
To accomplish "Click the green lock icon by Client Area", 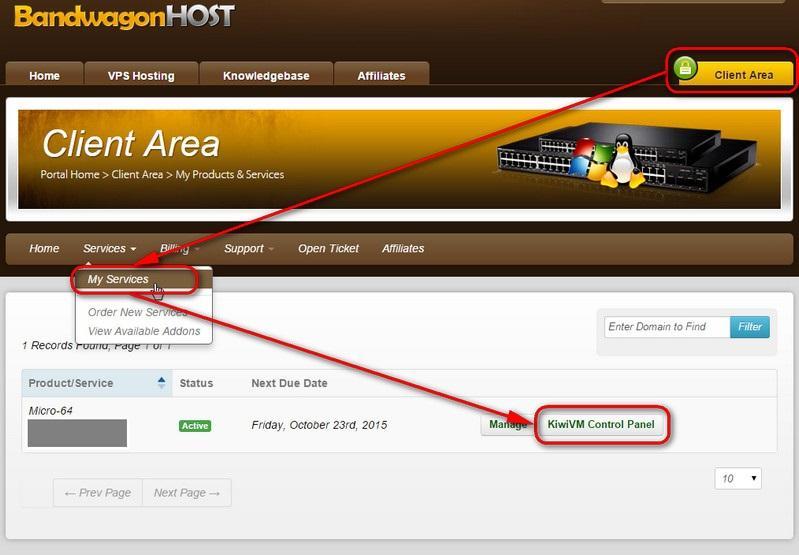I will [685, 68].
